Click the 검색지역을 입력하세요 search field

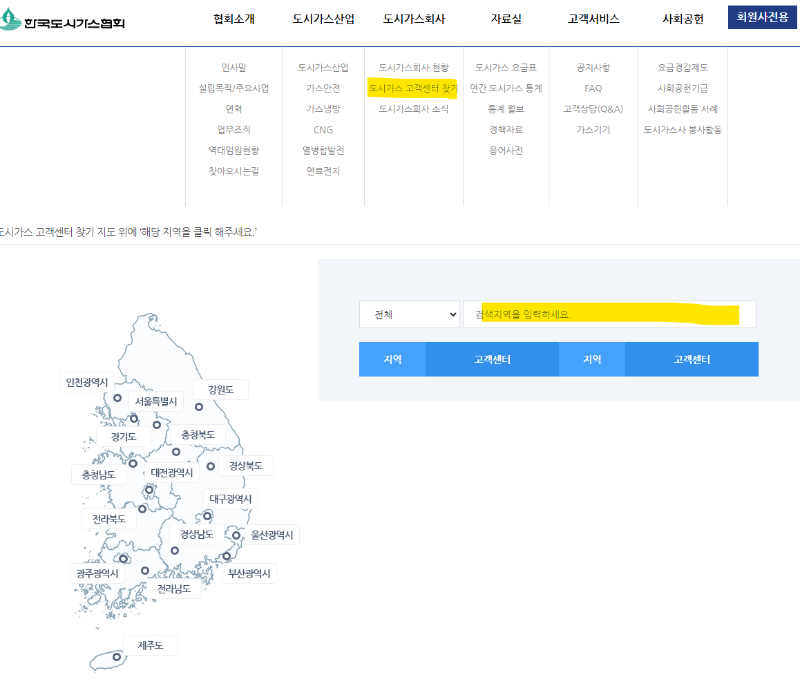tap(610, 314)
